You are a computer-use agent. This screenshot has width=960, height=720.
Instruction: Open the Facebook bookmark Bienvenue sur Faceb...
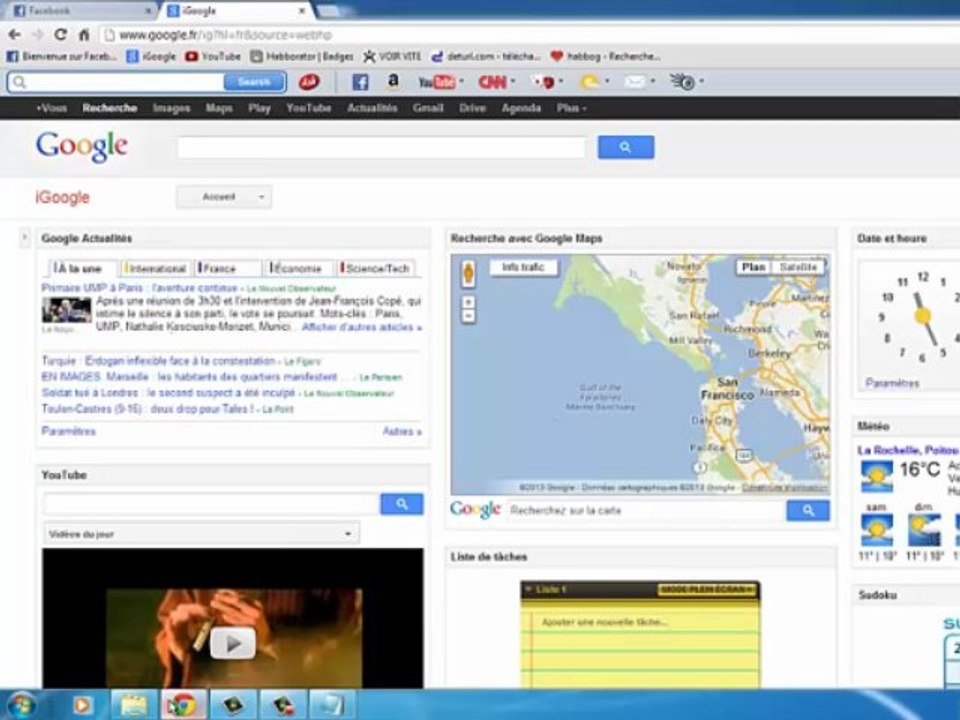(61, 56)
